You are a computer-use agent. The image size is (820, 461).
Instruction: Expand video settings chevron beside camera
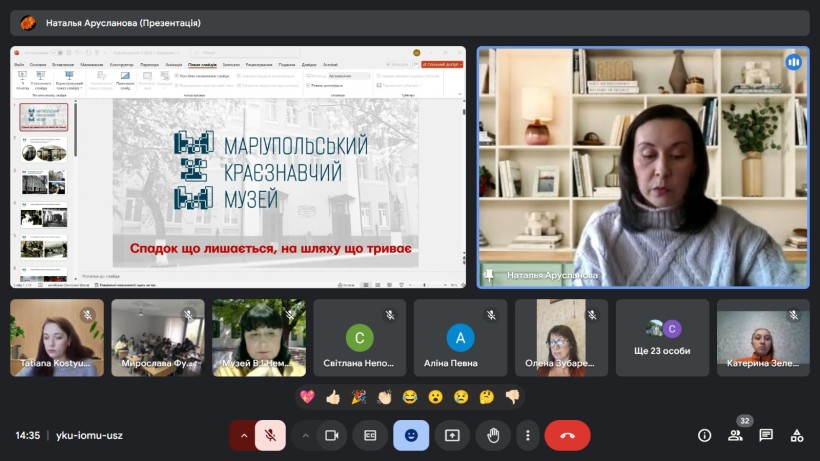coord(305,435)
